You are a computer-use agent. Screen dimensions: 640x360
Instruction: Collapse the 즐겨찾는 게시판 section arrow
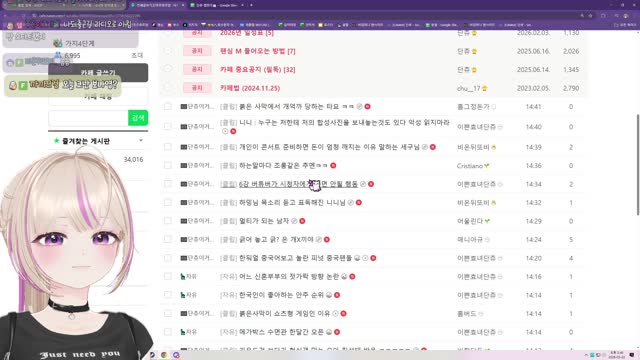click(x=141, y=140)
